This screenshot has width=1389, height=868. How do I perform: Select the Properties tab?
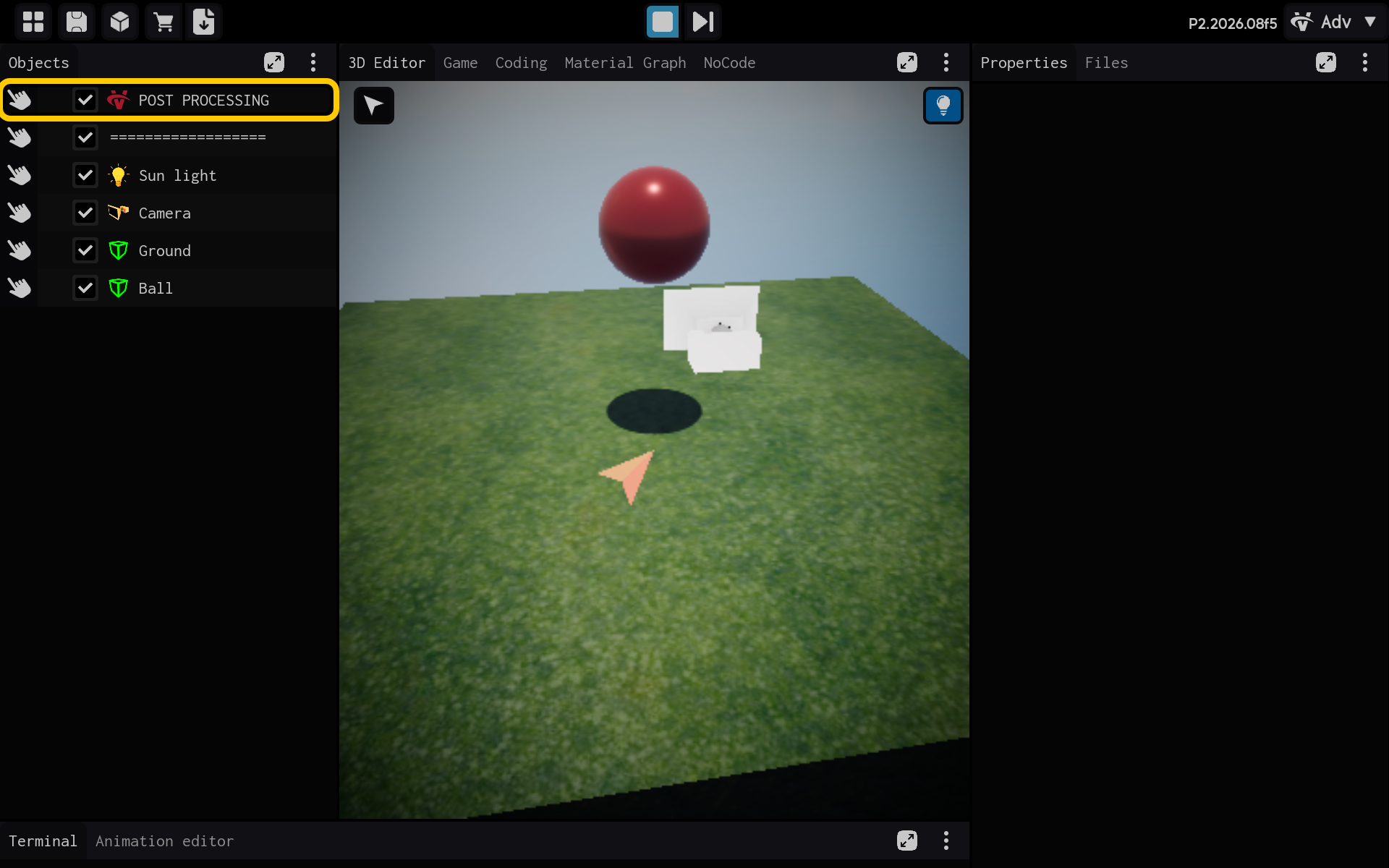1024,63
